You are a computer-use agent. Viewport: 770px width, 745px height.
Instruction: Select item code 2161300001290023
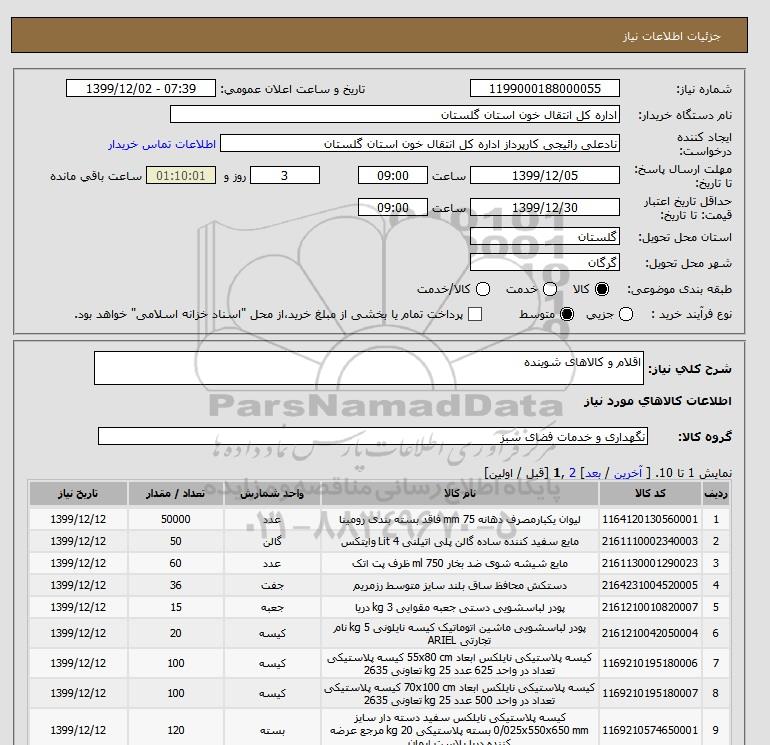tap(650, 563)
